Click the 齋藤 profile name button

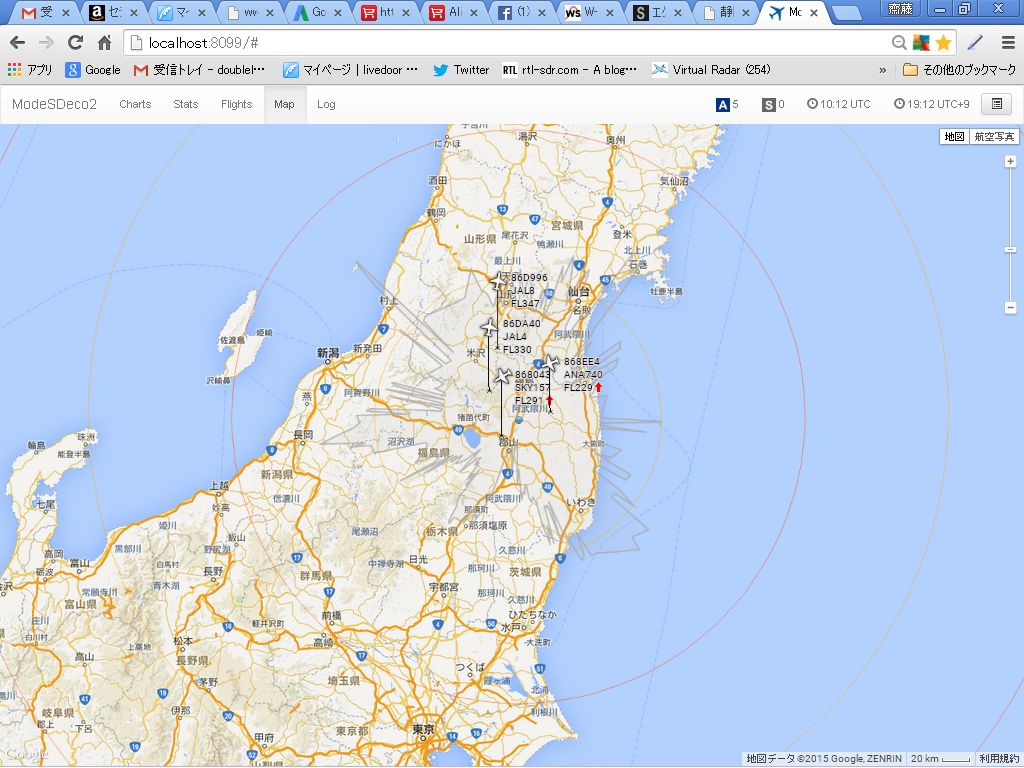coord(900,8)
